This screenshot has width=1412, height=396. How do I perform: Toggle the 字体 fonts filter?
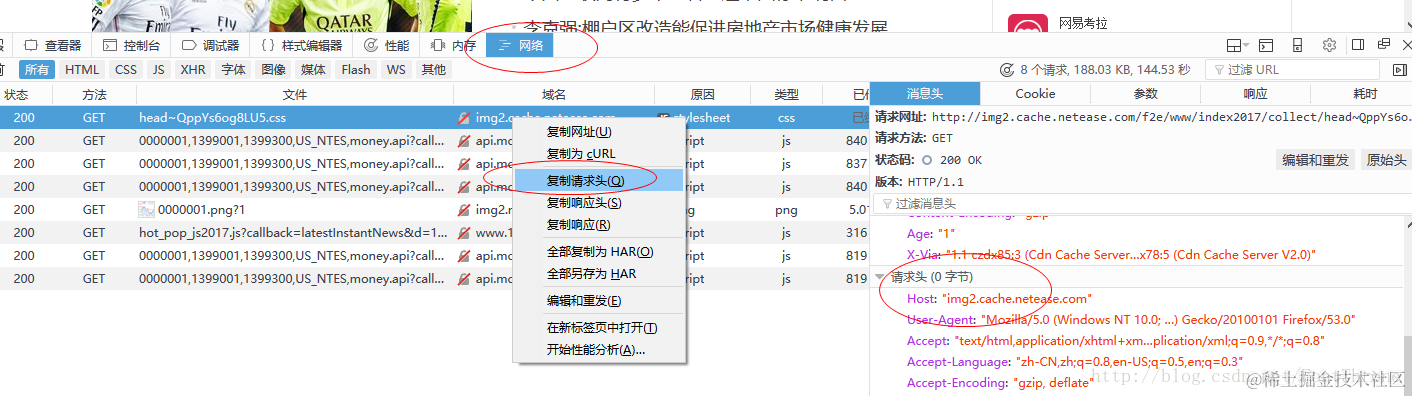(x=234, y=70)
